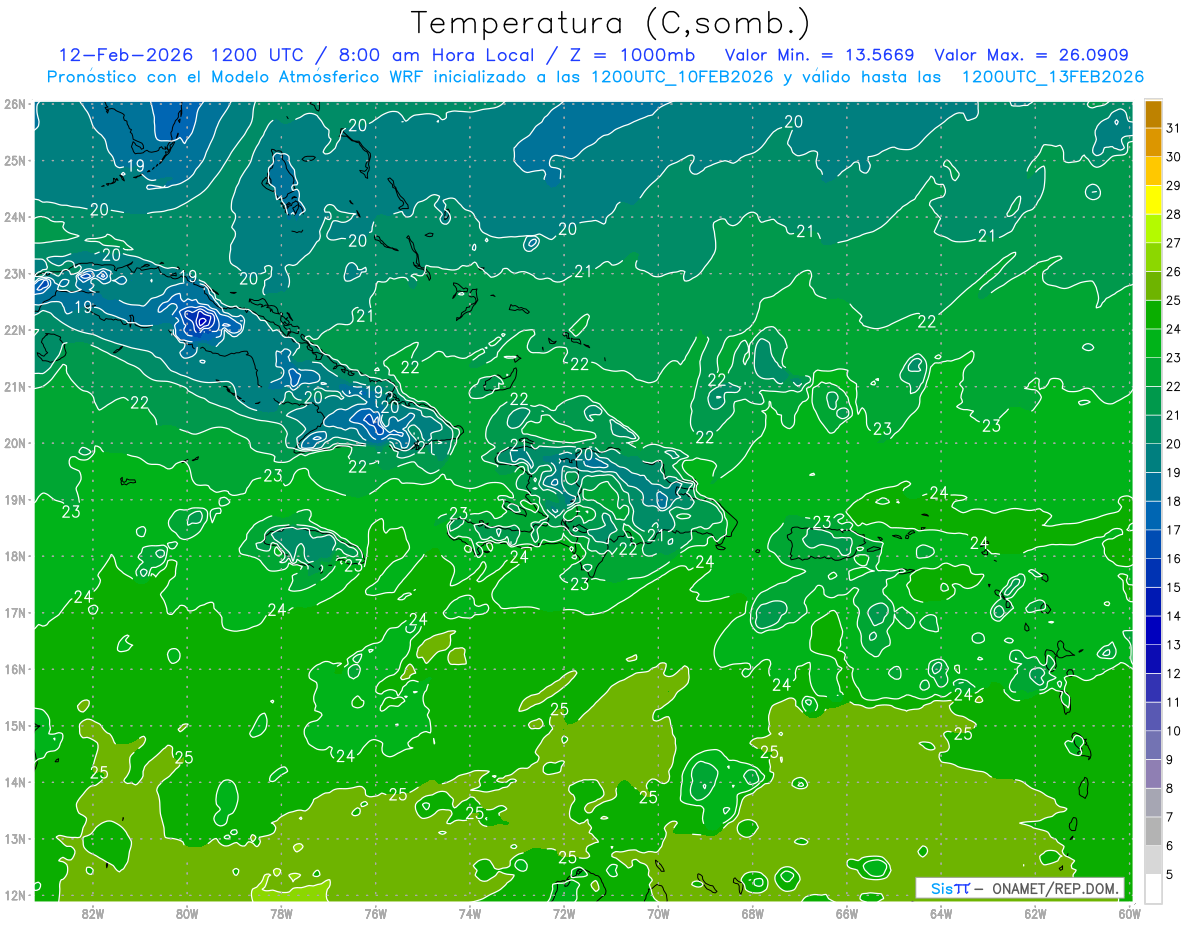Click the latitude label "26N"
Image resolution: width=1200 pixels, height=927 pixels.
point(15,104)
